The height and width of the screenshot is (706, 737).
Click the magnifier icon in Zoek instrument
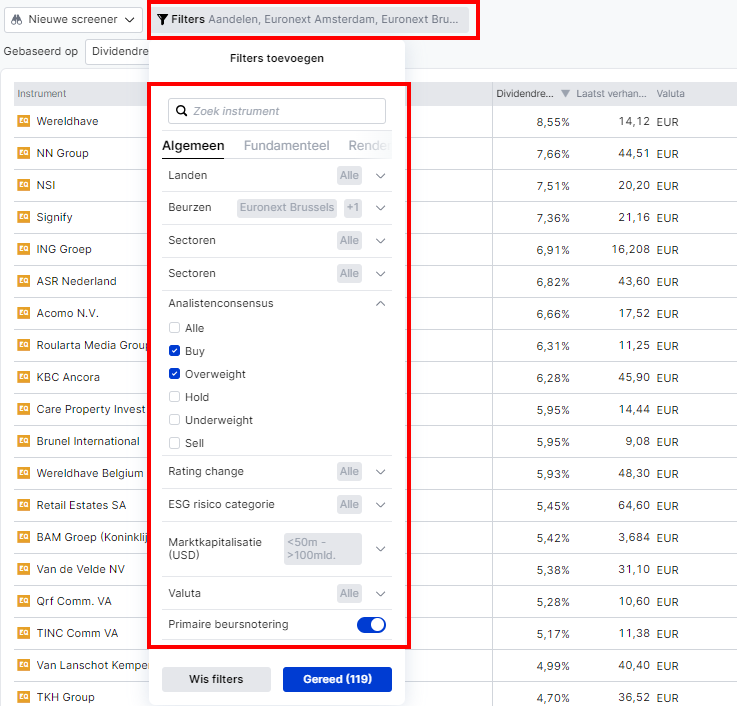pyautogui.click(x=181, y=111)
